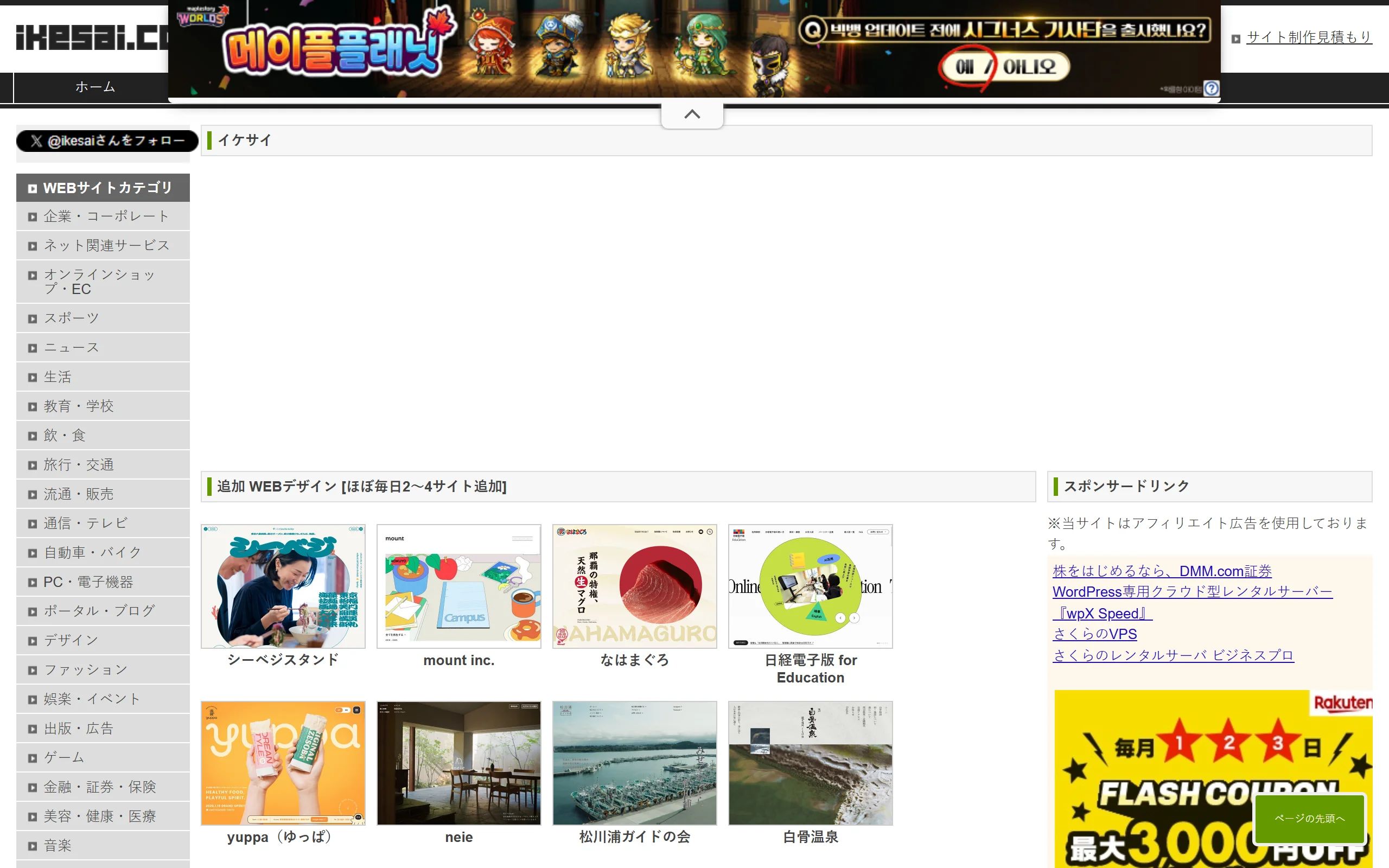Viewport: 1389px width, 868px height.
Task: Click the ページの先頭へ button
Action: click(x=1309, y=819)
